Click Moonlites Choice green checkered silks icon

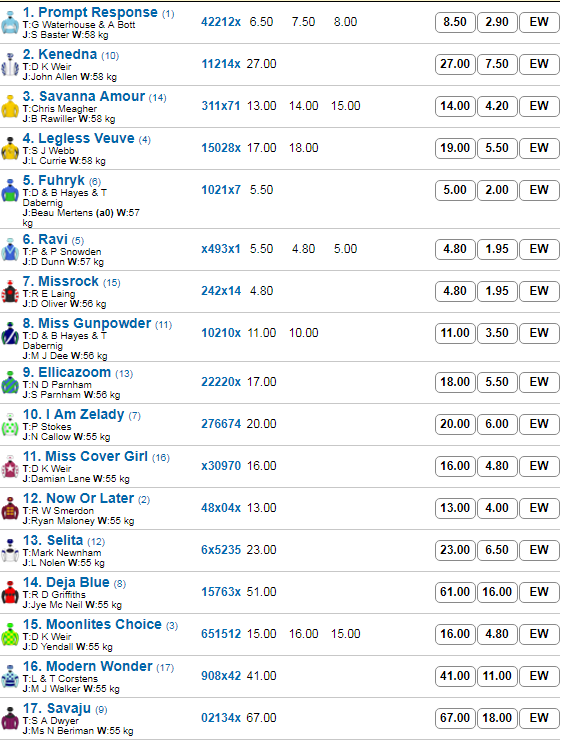(10, 634)
